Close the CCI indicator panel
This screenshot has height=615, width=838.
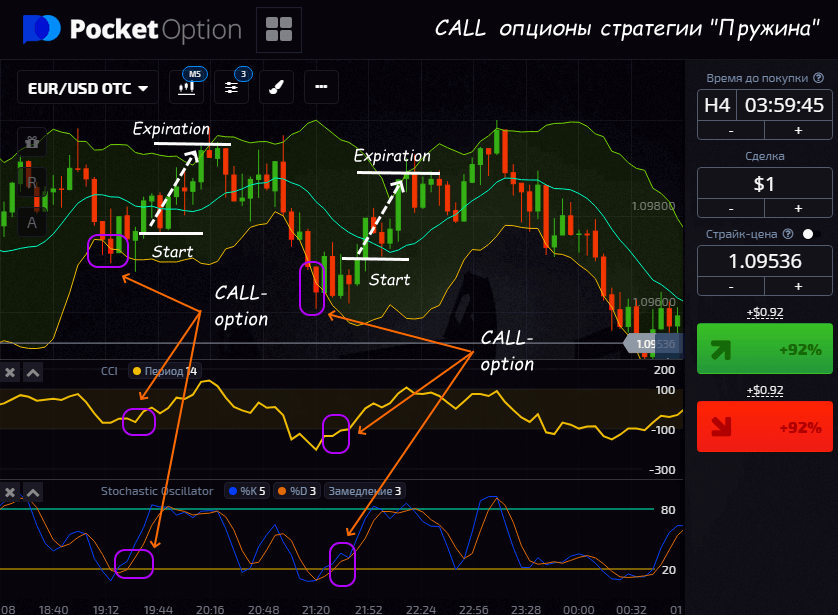(10, 373)
